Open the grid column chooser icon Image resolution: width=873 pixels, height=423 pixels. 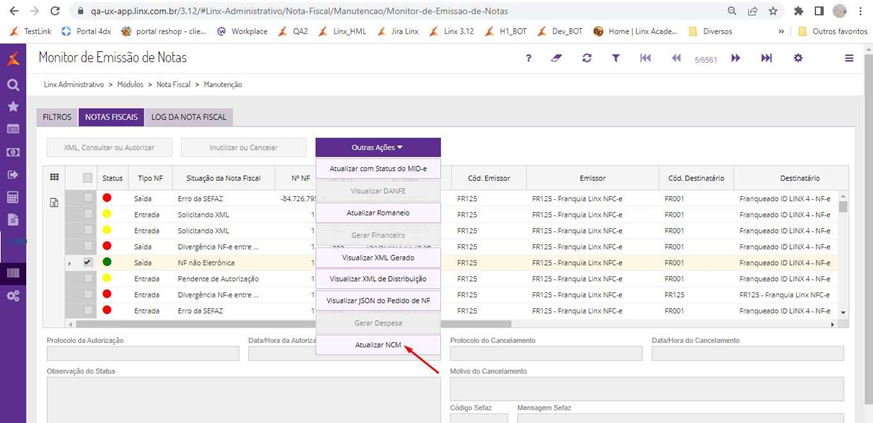pyautogui.click(x=54, y=177)
